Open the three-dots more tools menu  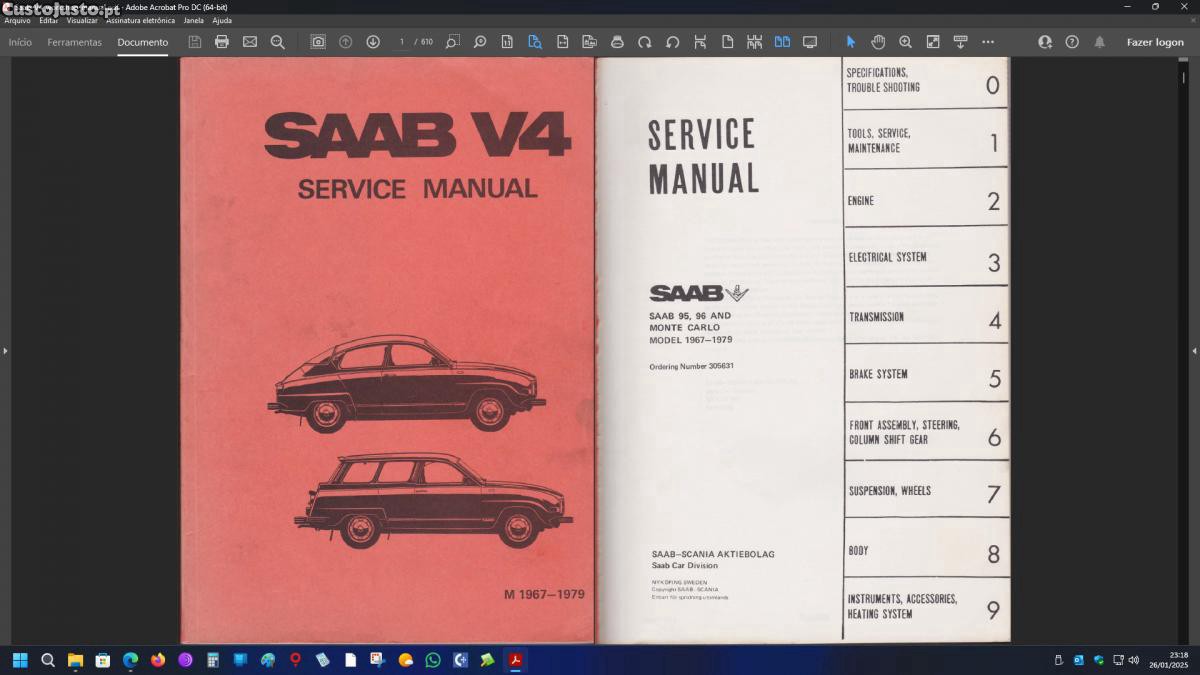[988, 42]
